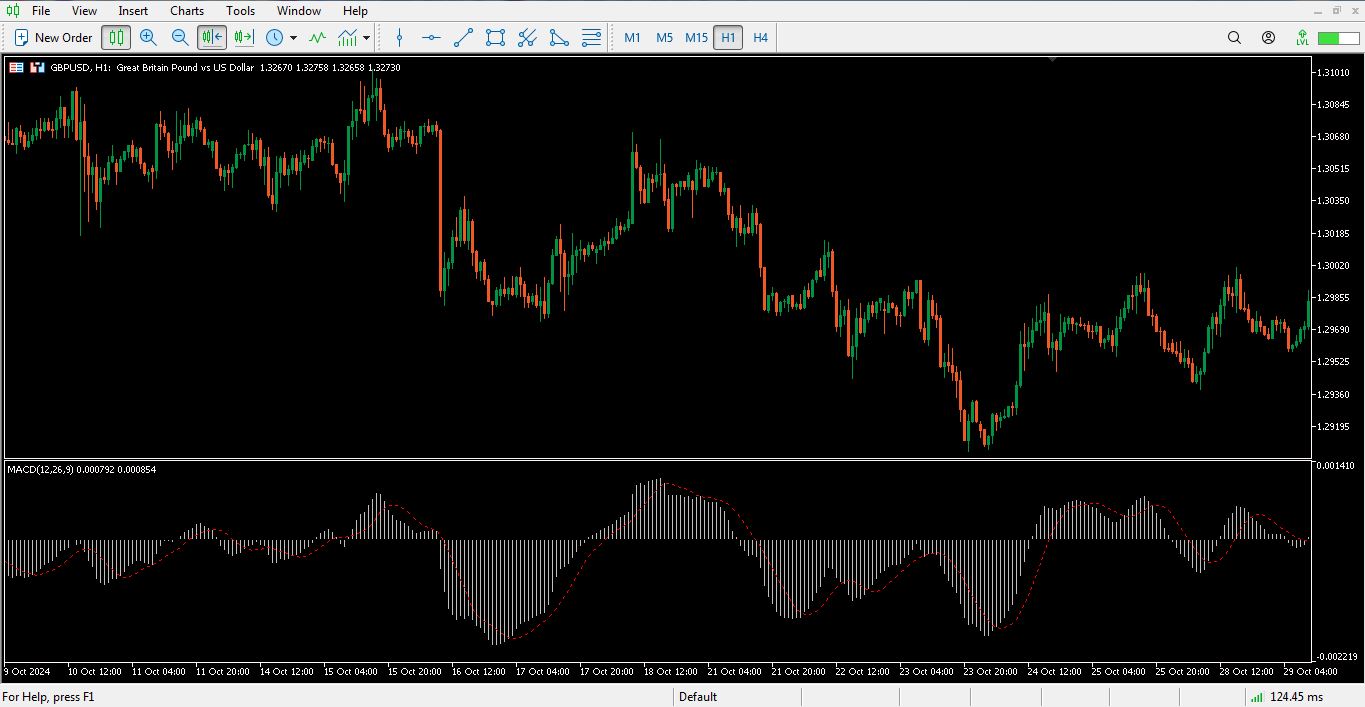Choose the Fibonacci retracement tool
This screenshot has height=707, width=1365.
[591, 38]
